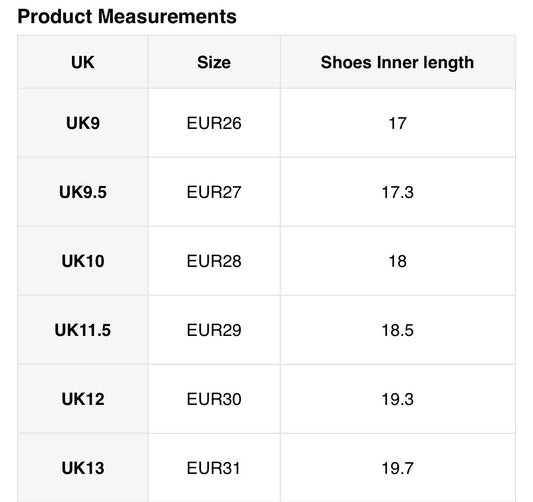The width and height of the screenshot is (533, 502).
Task: Select the UK9 row label
Action: tap(83, 123)
